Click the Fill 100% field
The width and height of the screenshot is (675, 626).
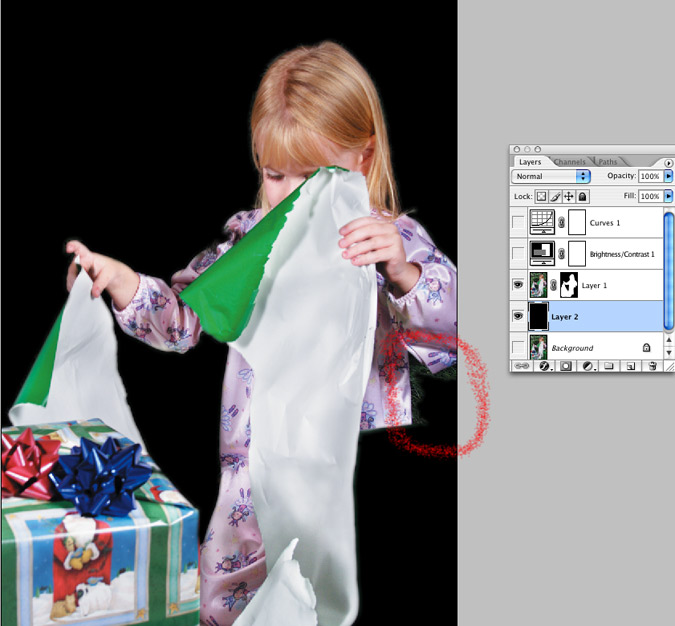coord(650,196)
